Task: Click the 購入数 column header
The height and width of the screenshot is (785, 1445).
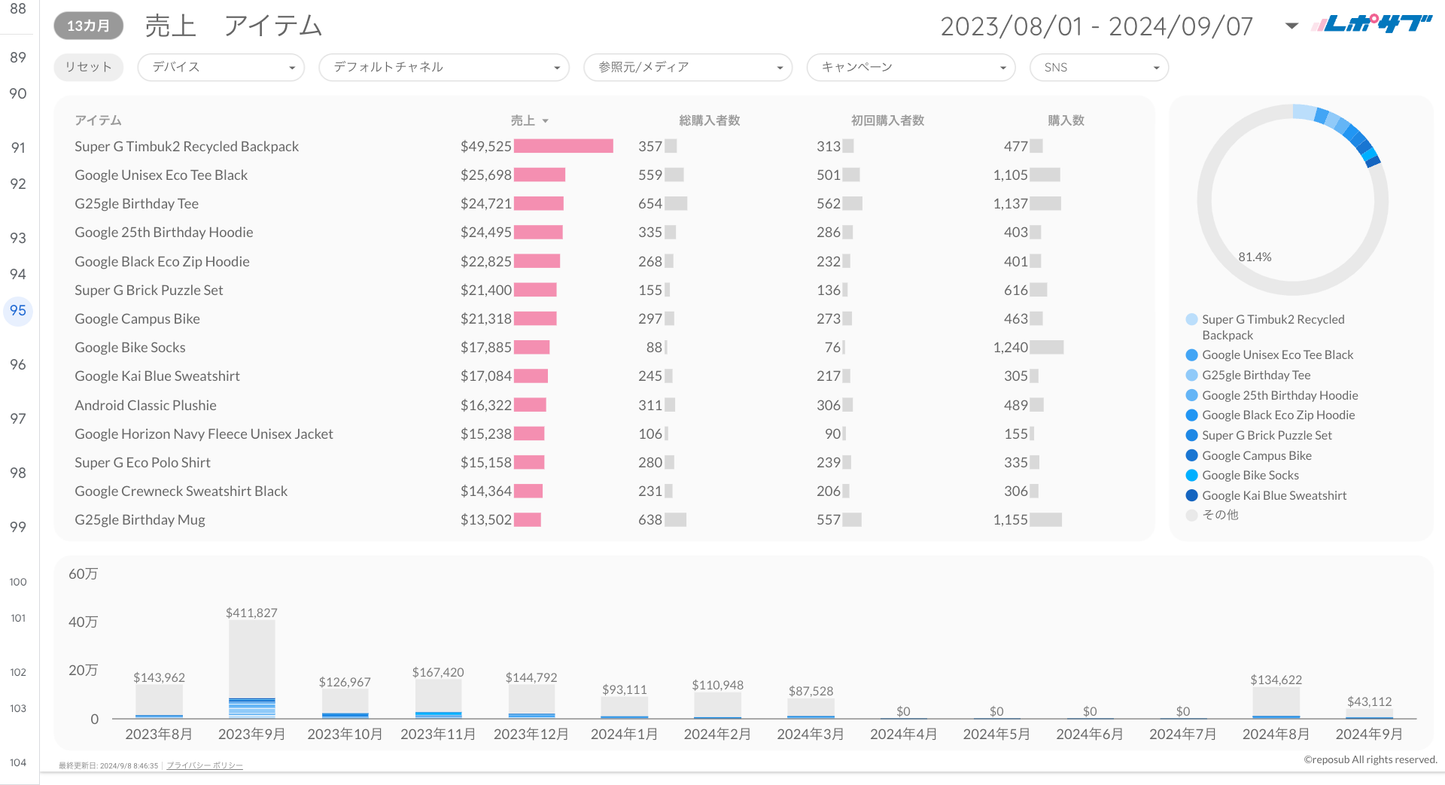Action: point(1065,120)
